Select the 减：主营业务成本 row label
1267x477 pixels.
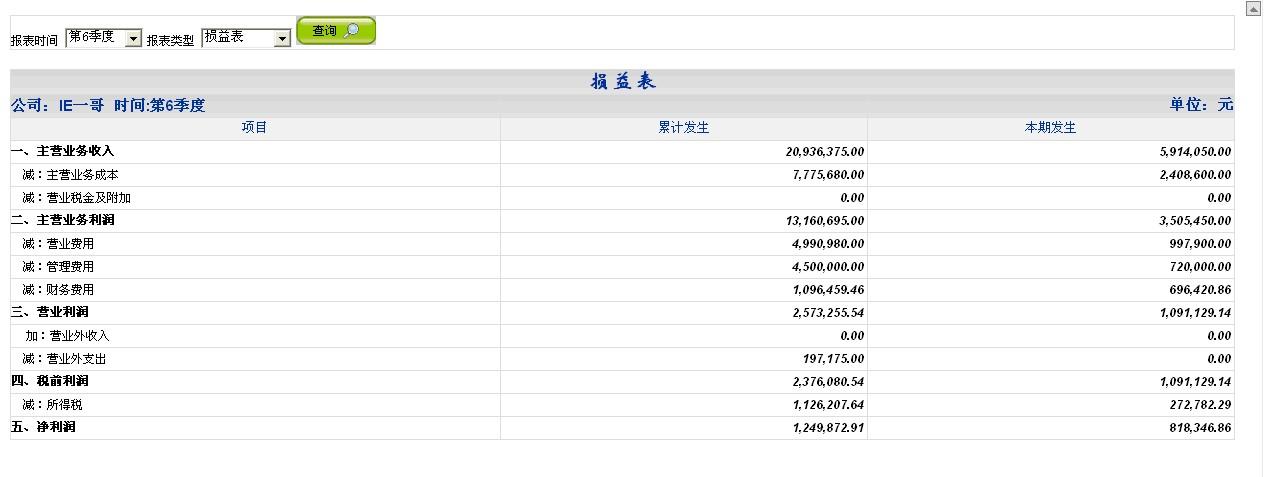[x=71, y=175]
